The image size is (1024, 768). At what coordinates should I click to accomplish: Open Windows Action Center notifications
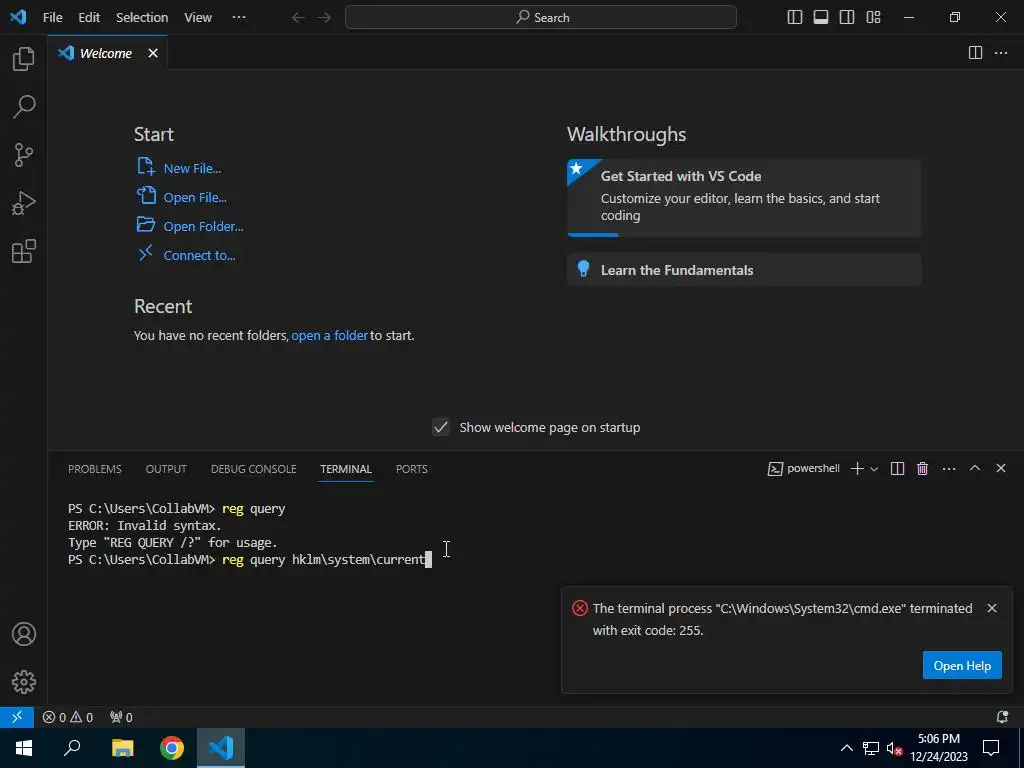991,748
